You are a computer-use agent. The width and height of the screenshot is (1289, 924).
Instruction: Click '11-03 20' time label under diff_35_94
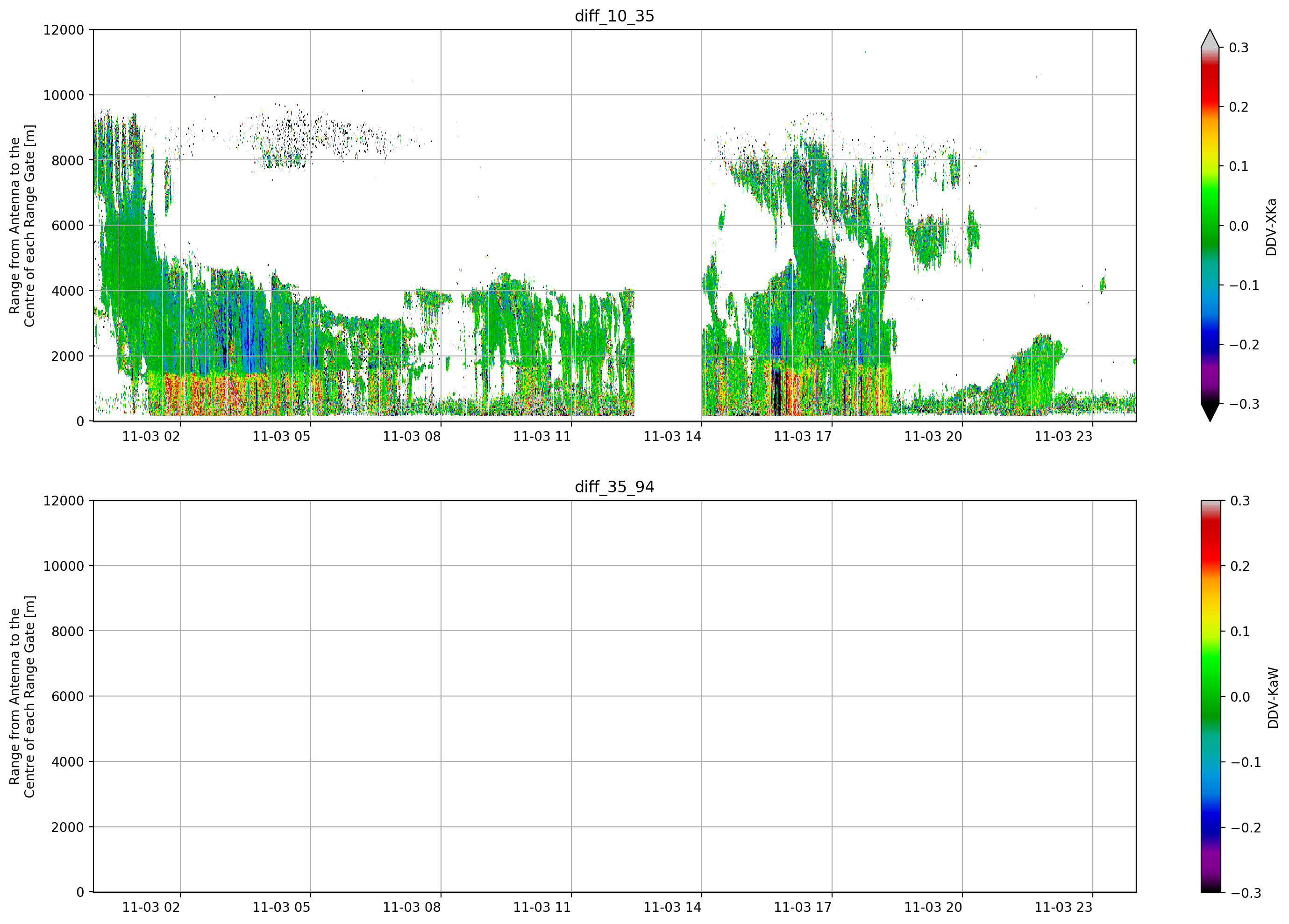[x=933, y=908]
